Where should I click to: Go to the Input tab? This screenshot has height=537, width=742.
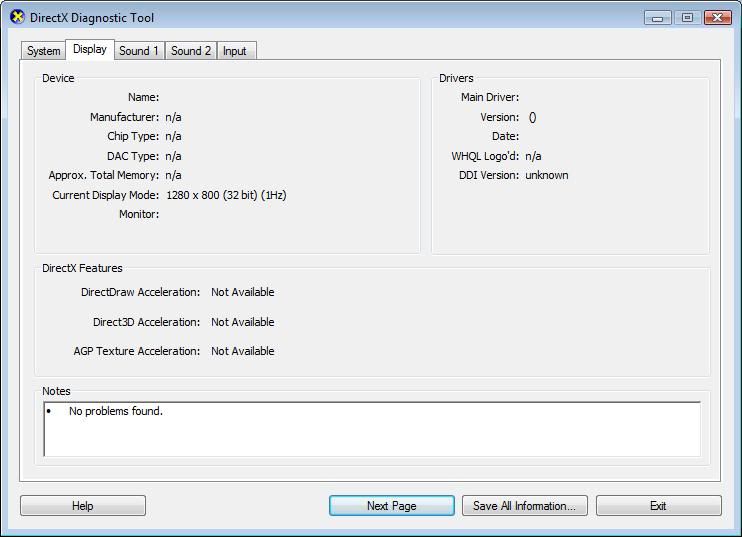(235, 51)
